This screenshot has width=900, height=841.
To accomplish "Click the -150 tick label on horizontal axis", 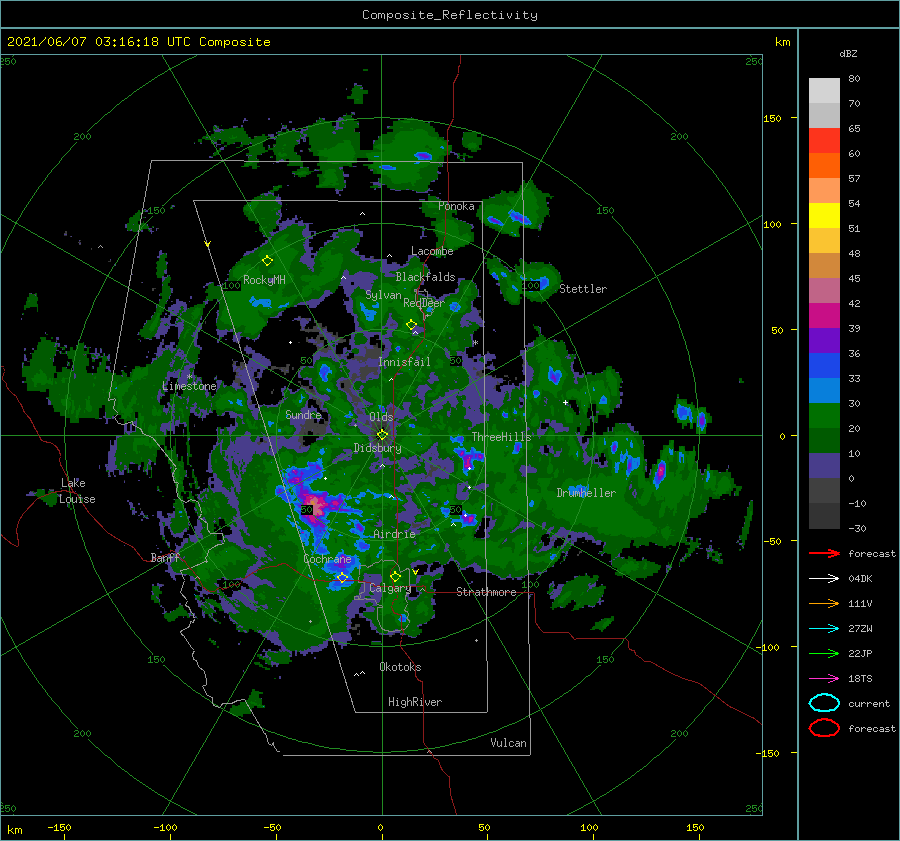I will [59, 827].
